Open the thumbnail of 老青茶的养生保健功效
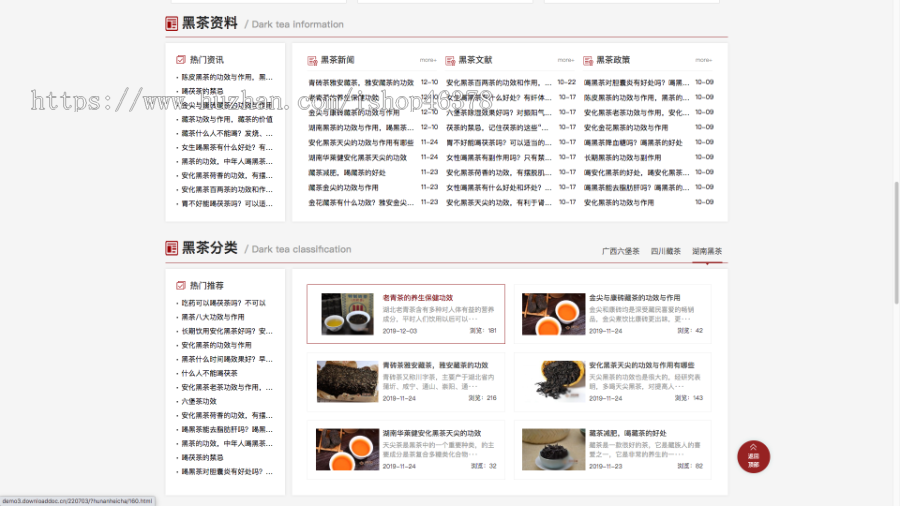This screenshot has height=506, width=900. click(x=347, y=314)
